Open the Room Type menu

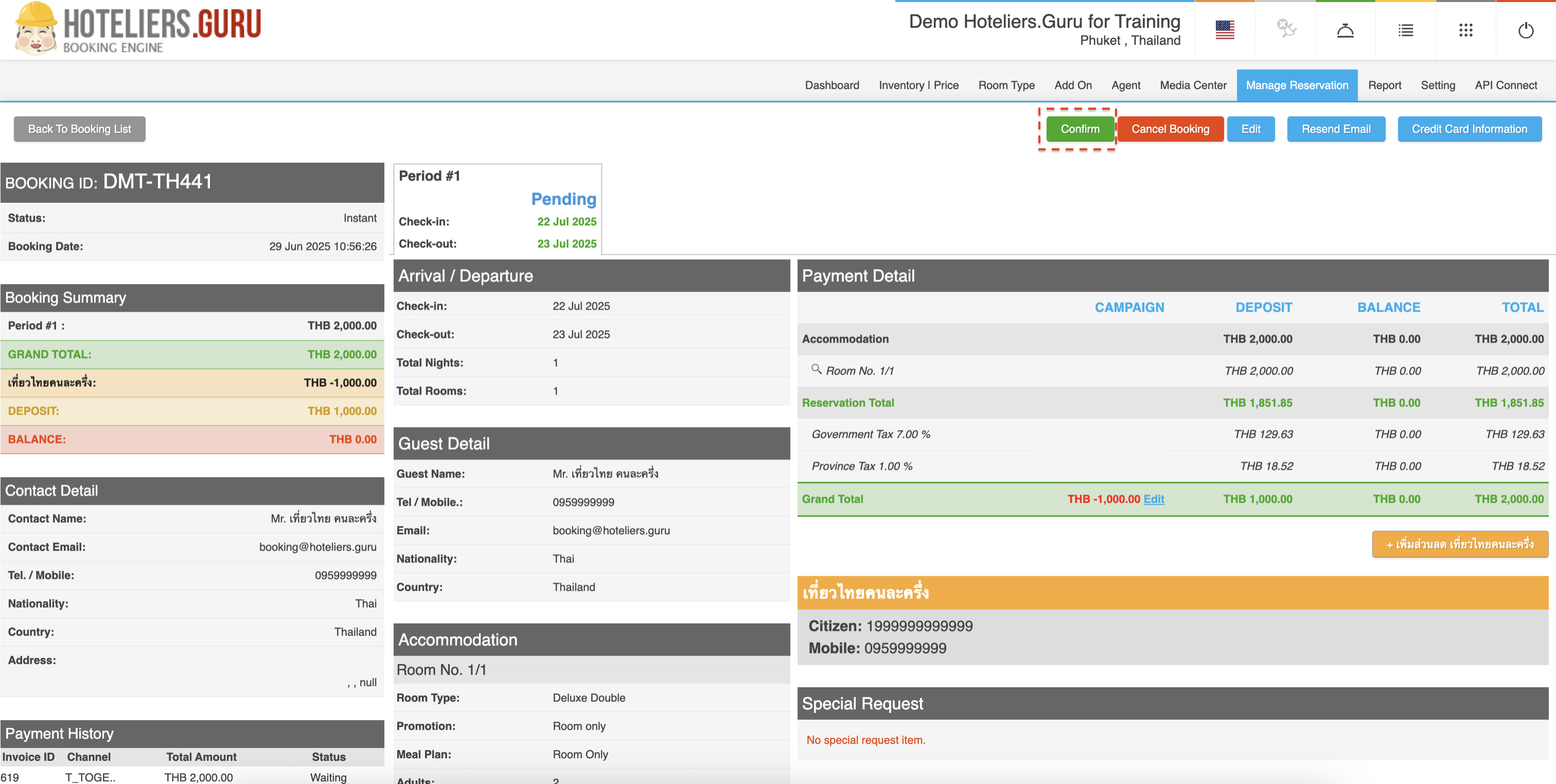tap(1006, 85)
